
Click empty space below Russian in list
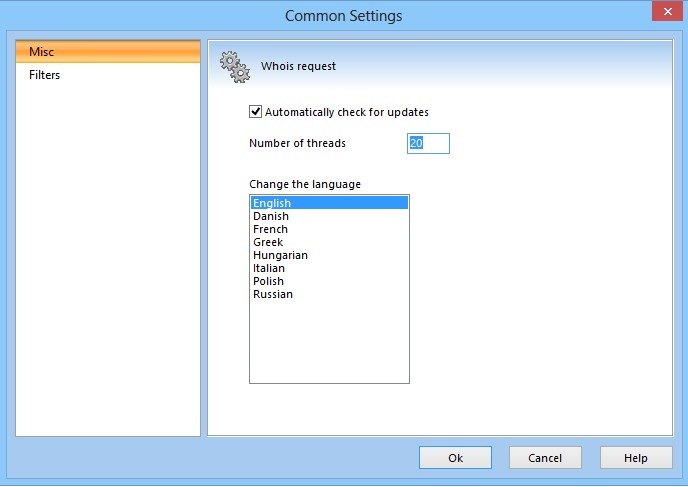click(x=328, y=340)
